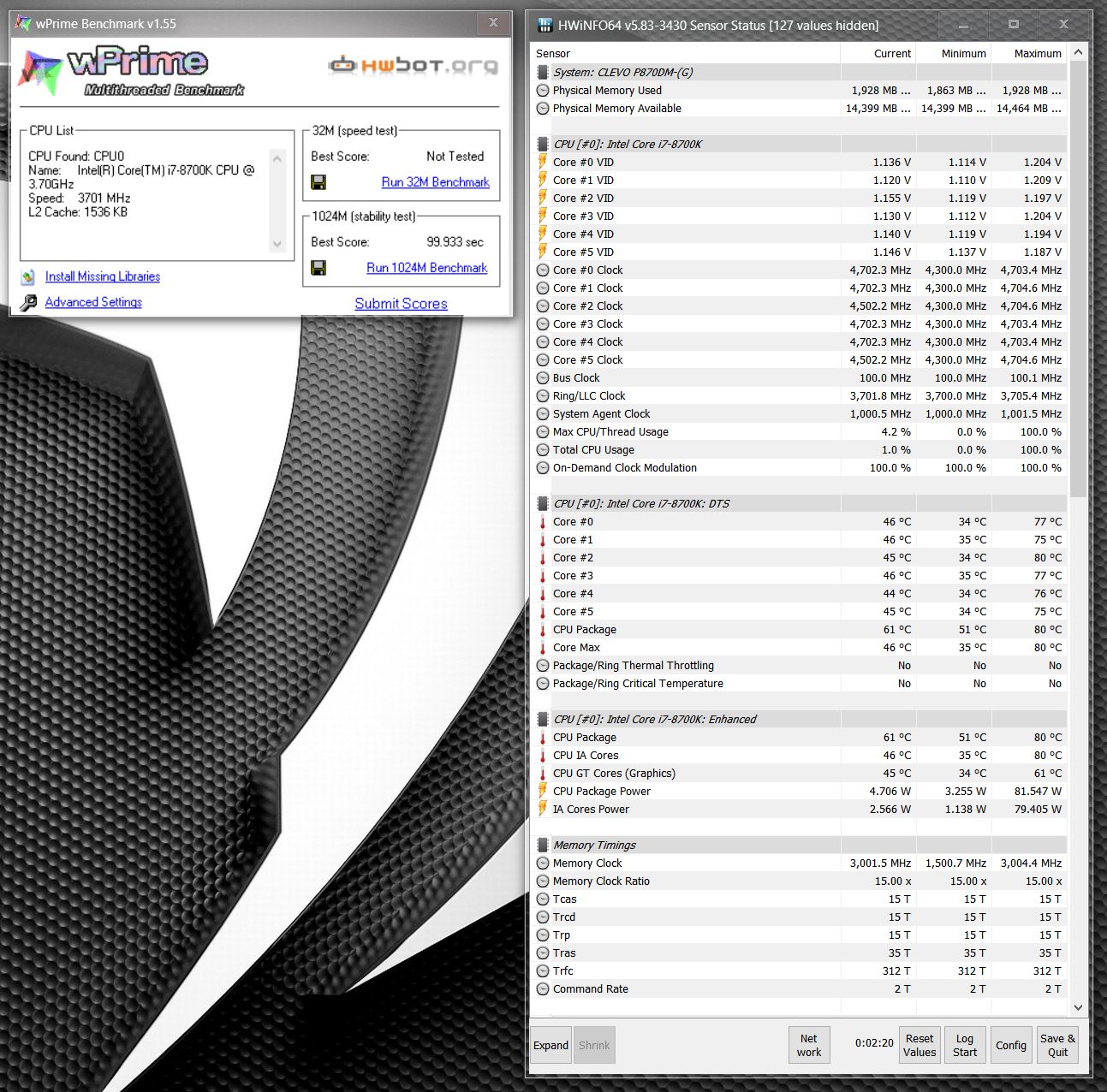Click the Command Rate gauge icon
The width and height of the screenshot is (1107, 1092).
coord(543,988)
